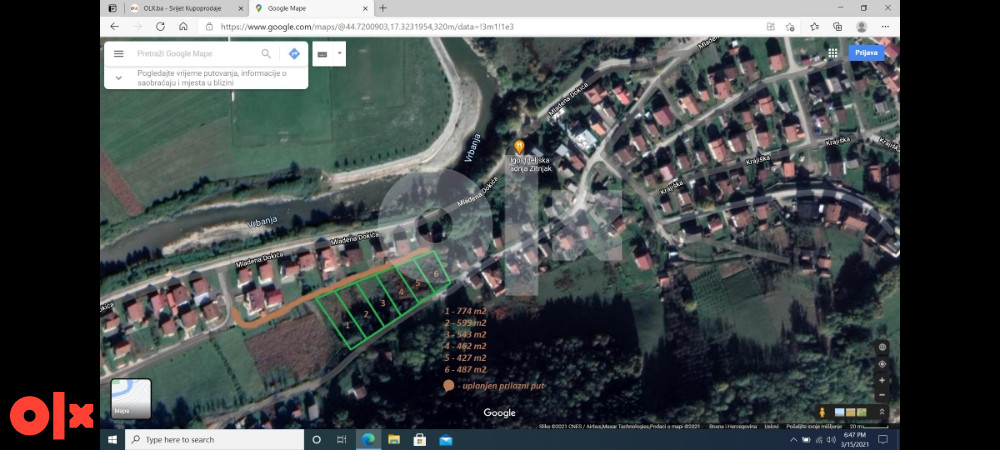Open a new browser tab
This screenshot has height=450, width=1000.
tap(383, 8)
